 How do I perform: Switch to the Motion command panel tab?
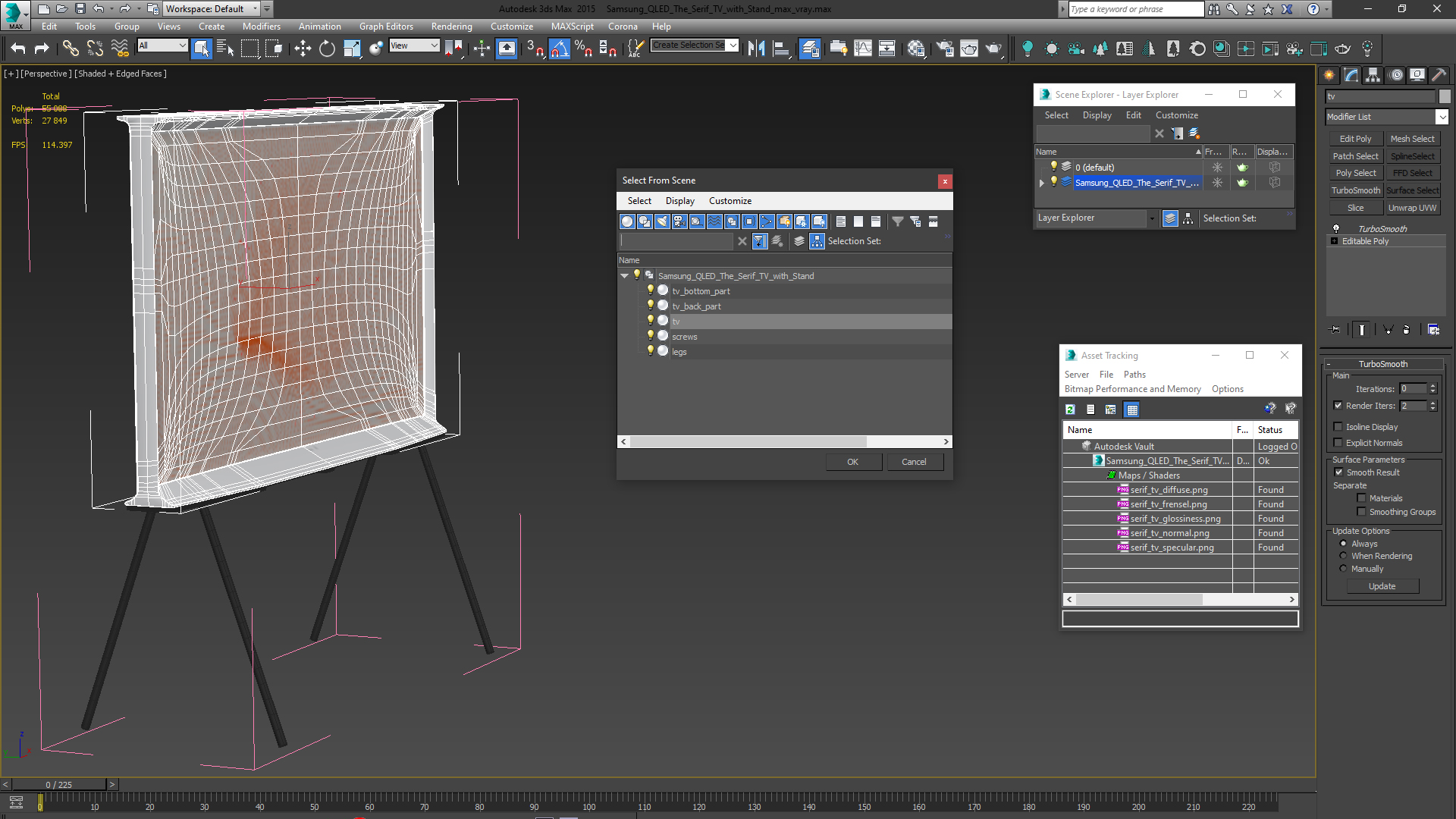pos(1396,75)
